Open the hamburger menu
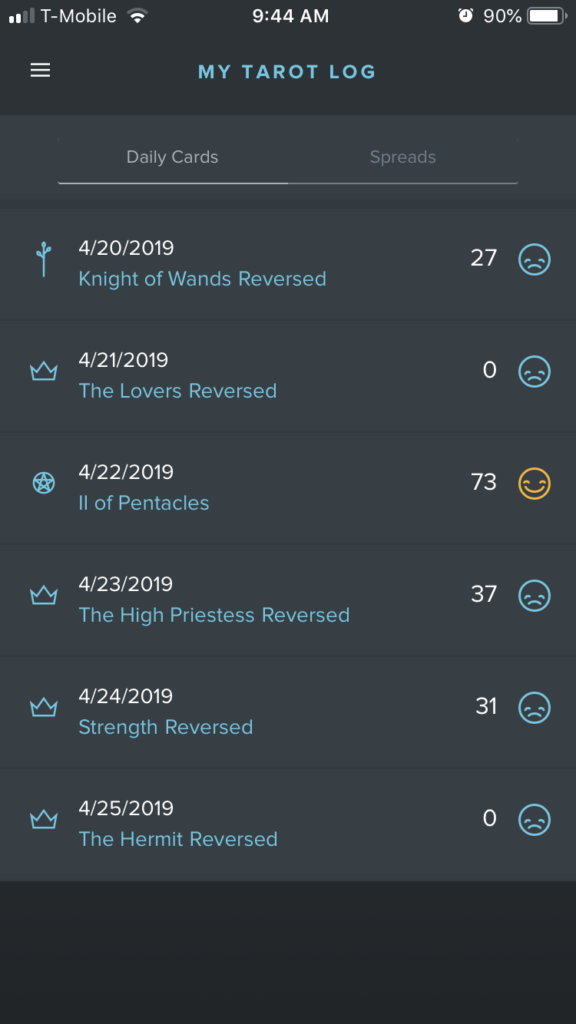 40,71
